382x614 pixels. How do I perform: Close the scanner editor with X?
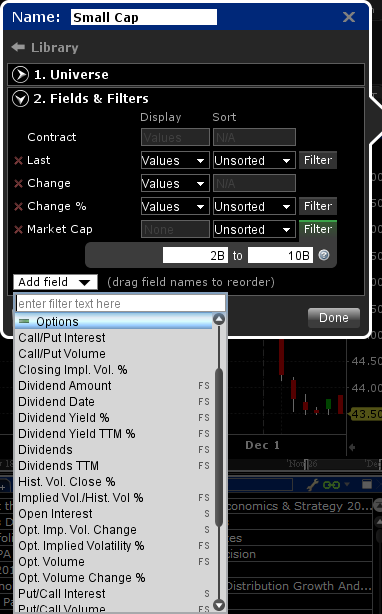[349, 17]
